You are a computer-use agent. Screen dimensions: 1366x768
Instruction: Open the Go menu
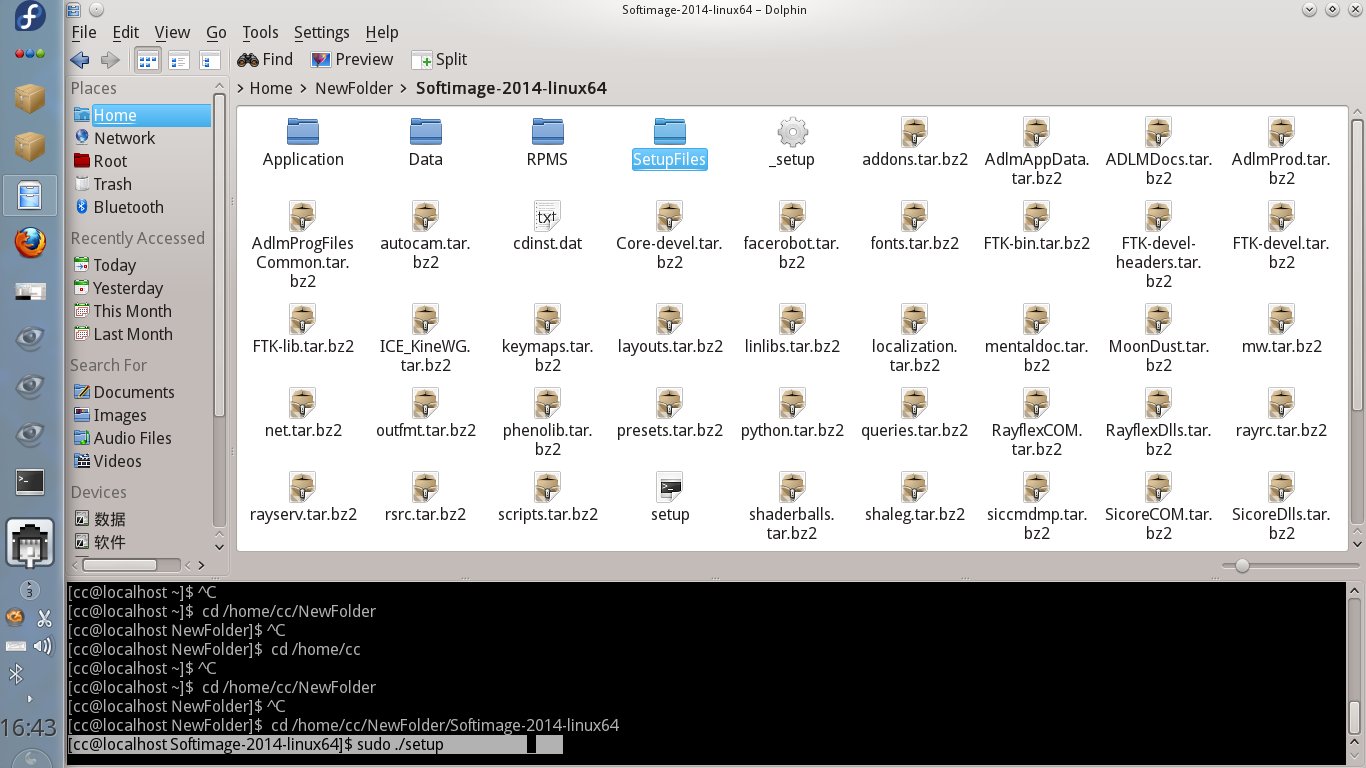click(216, 32)
